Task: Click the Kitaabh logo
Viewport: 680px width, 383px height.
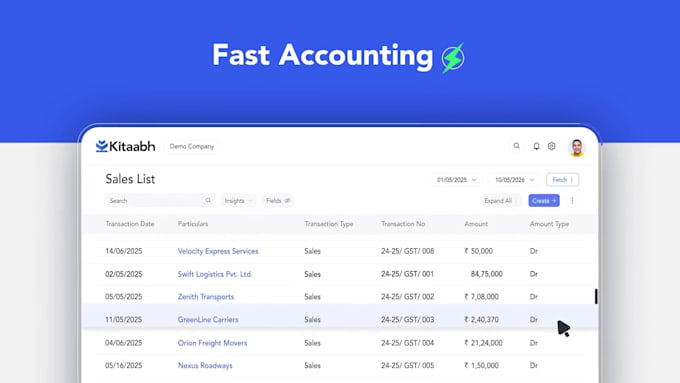Action: tap(125, 146)
